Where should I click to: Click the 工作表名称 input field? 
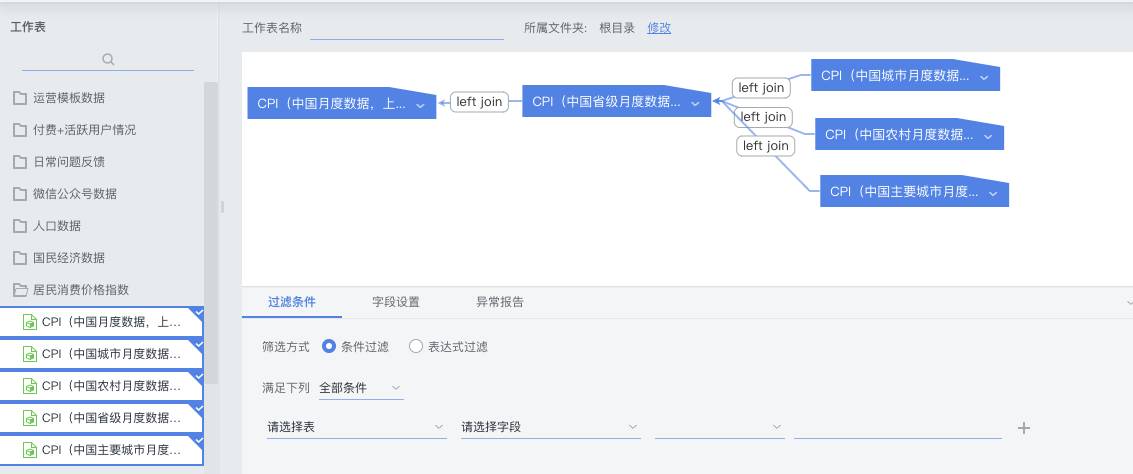point(407,28)
